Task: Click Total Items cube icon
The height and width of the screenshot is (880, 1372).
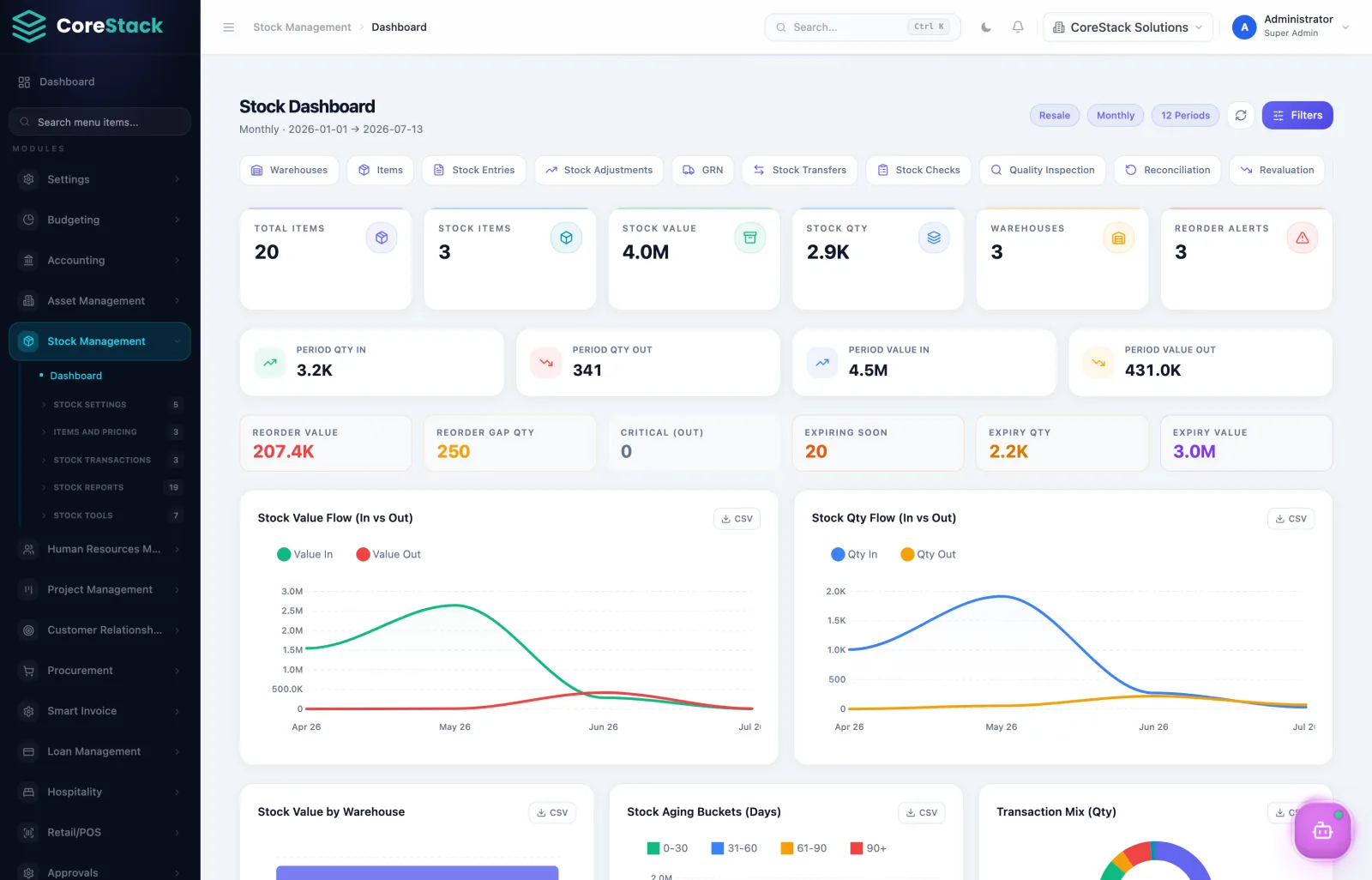Action: point(382,238)
